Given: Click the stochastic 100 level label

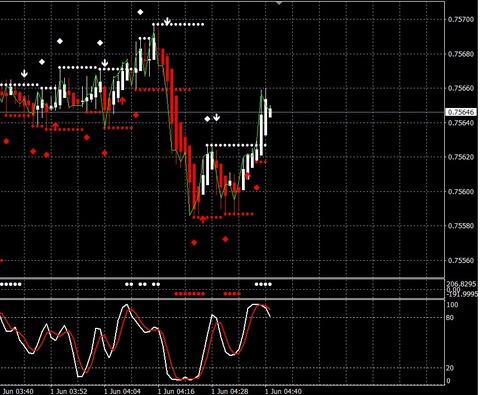Looking at the screenshot, I should [x=452, y=305].
